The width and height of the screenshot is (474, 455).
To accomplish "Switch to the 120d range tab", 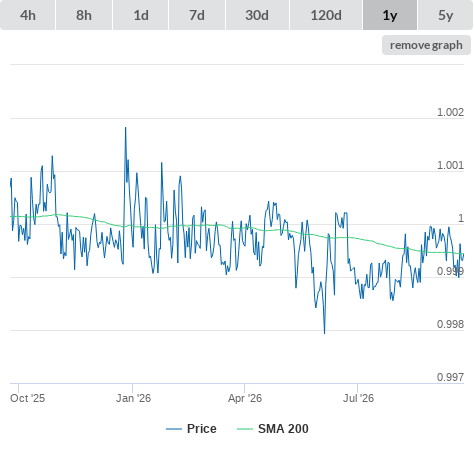I will point(326,15).
